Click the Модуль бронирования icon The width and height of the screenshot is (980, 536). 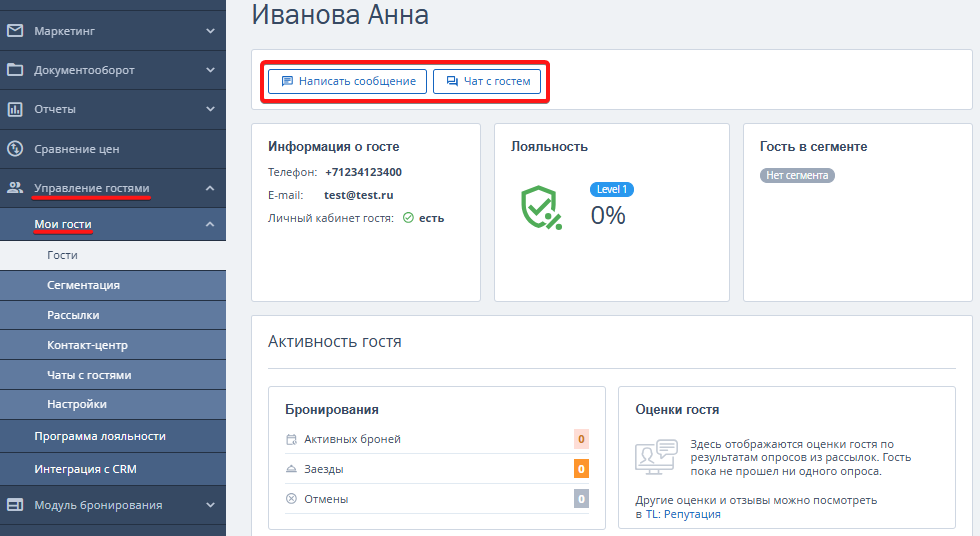(15, 505)
